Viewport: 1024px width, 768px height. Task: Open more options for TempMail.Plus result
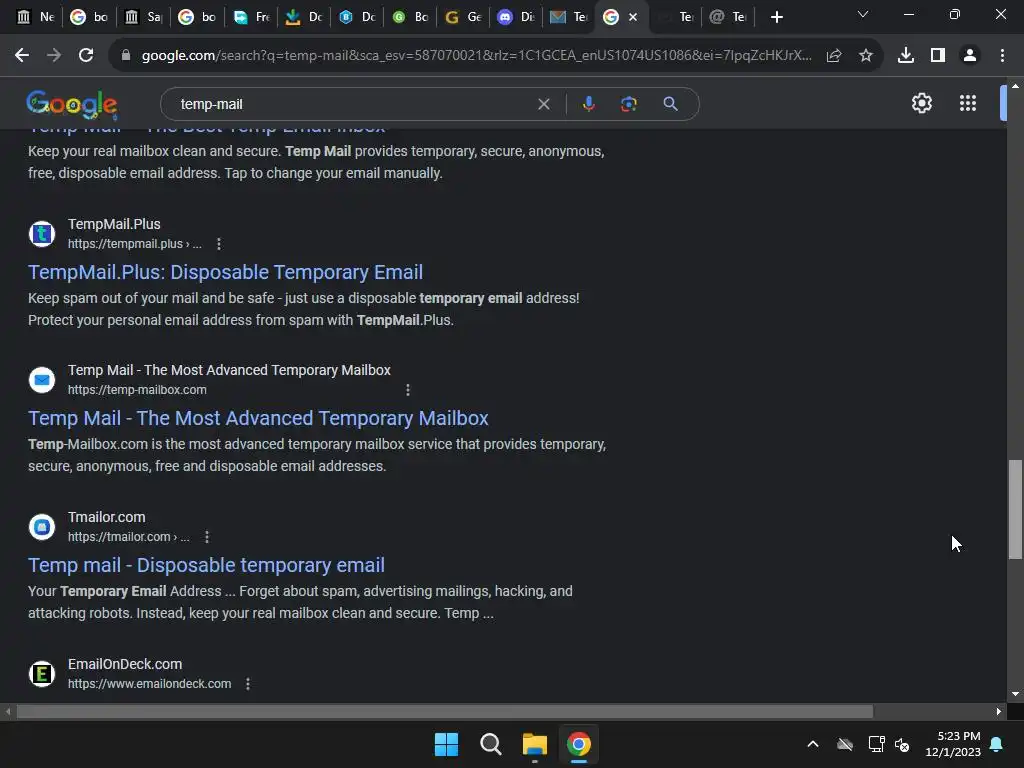click(x=219, y=244)
